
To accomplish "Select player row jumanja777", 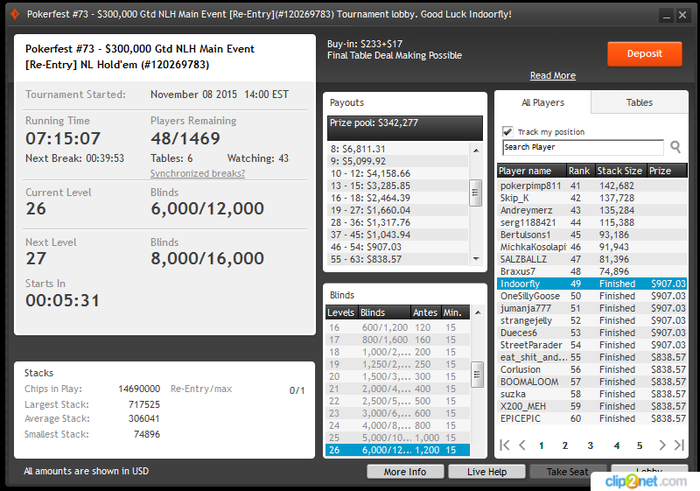I will pyautogui.click(x=592, y=308).
